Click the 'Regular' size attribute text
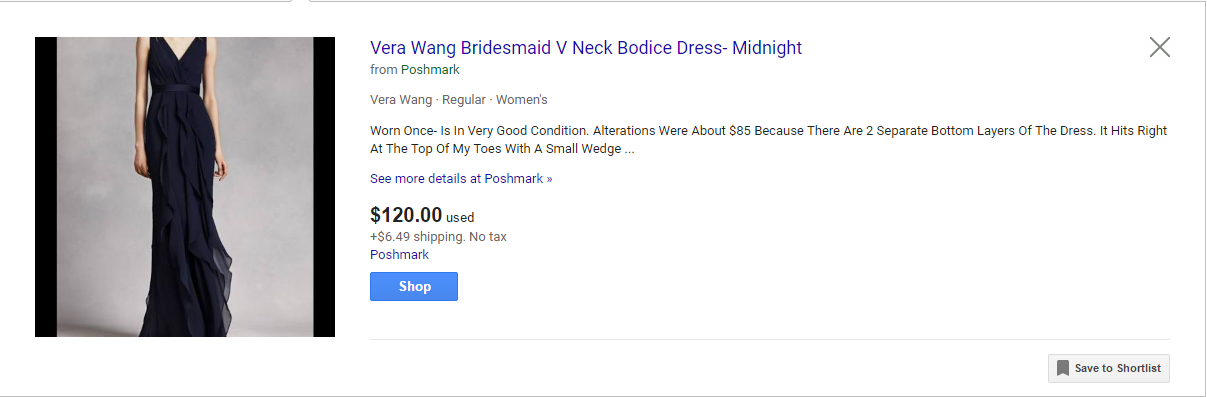This screenshot has height=397, width=1207. [464, 100]
